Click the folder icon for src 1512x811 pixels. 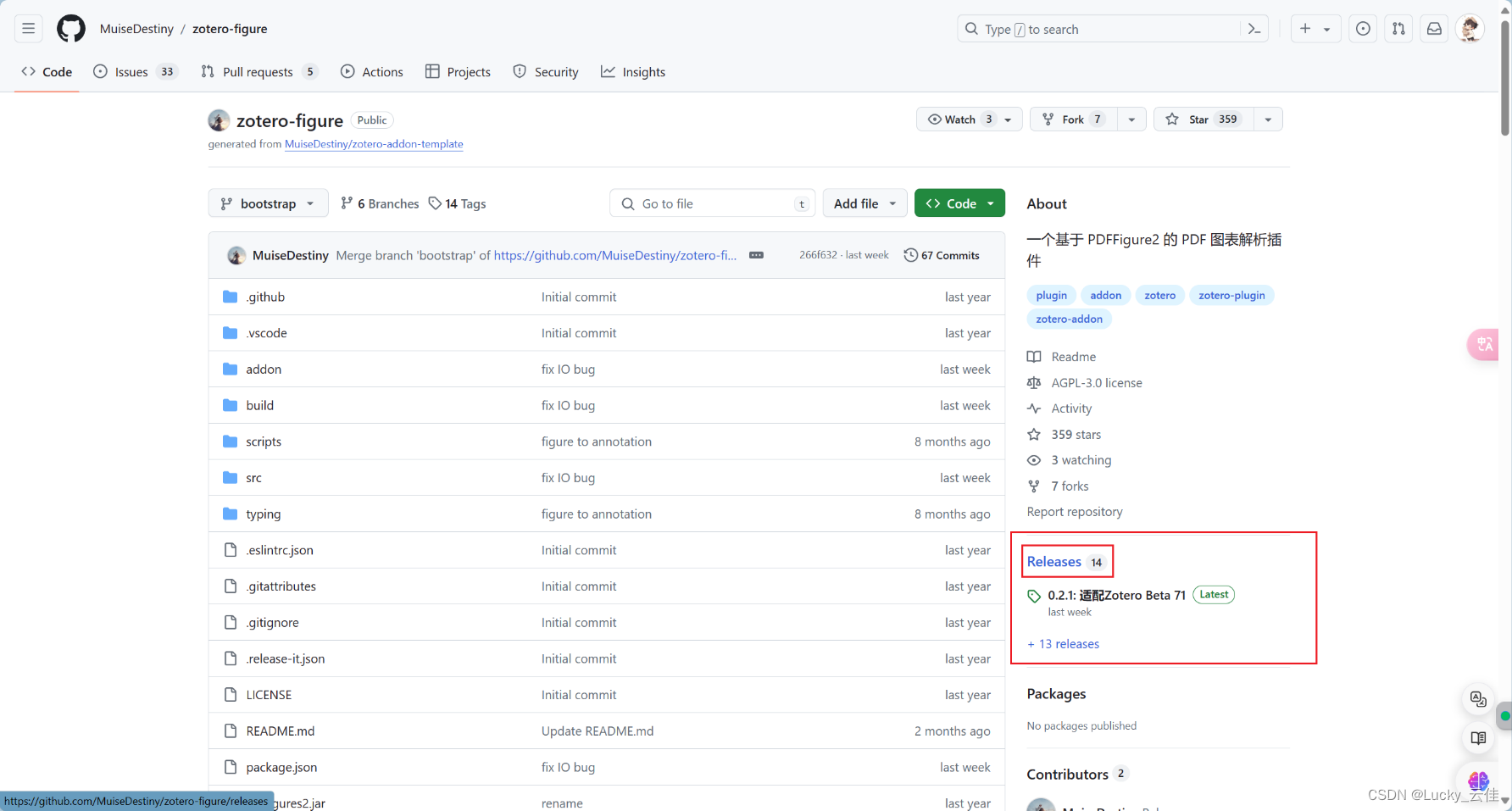[x=230, y=478]
